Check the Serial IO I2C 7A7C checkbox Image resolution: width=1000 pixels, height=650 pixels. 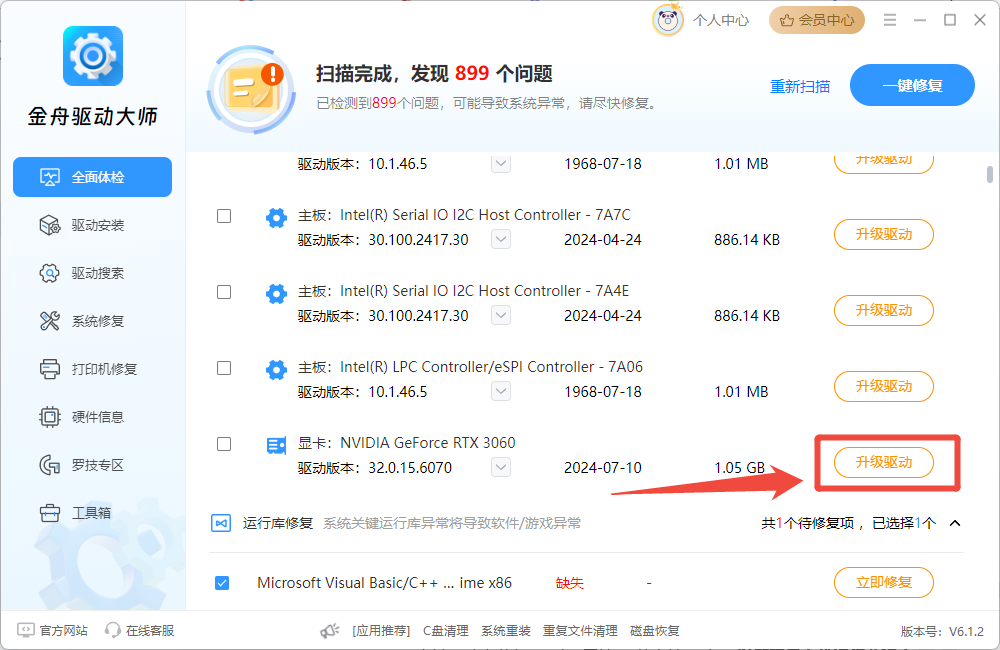coord(224,216)
